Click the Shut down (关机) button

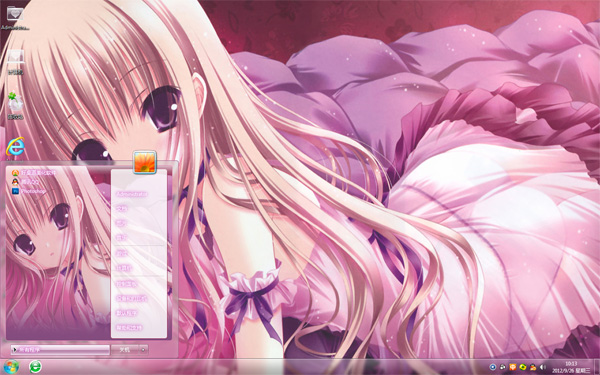tap(125, 349)
